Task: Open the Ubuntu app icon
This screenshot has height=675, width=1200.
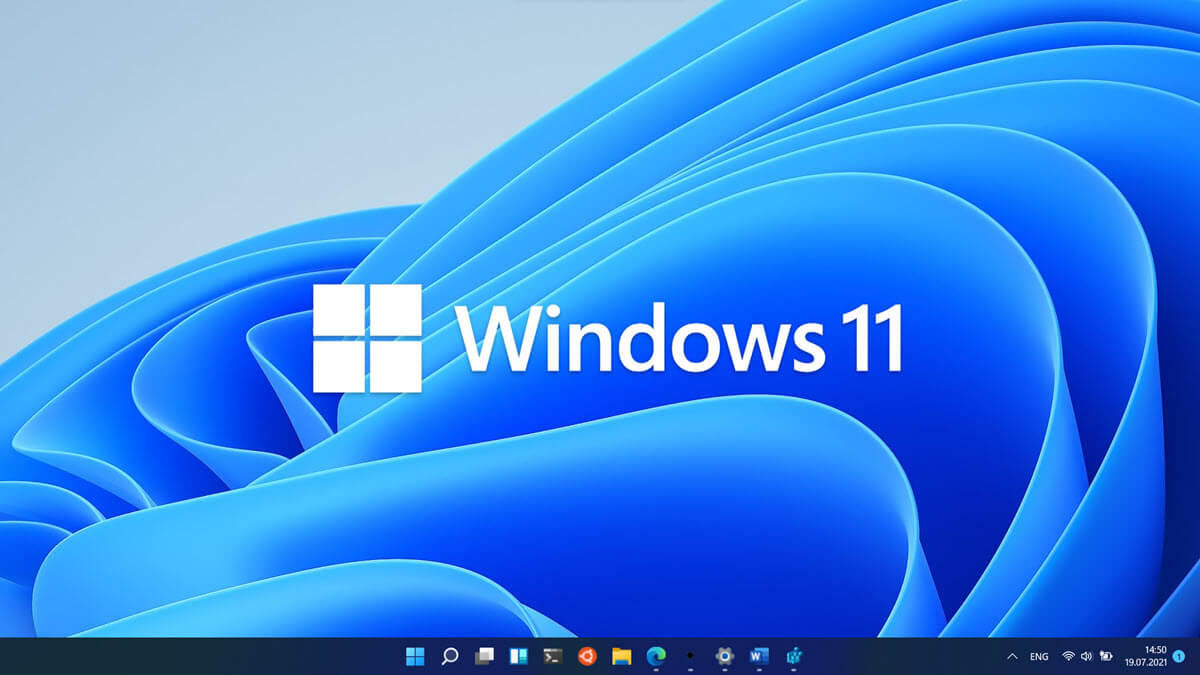Action: point(587,656)
